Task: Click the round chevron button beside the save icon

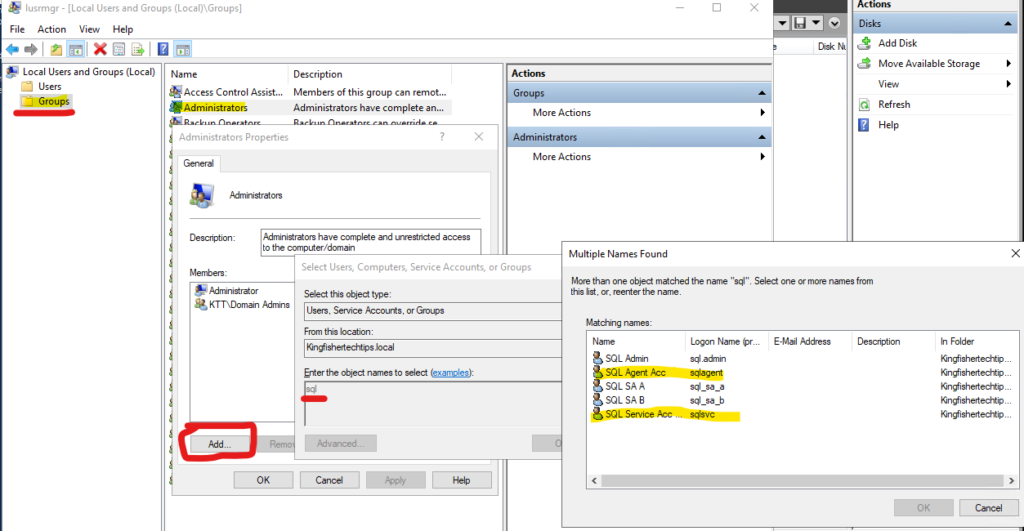Action: tap(834, 23)
